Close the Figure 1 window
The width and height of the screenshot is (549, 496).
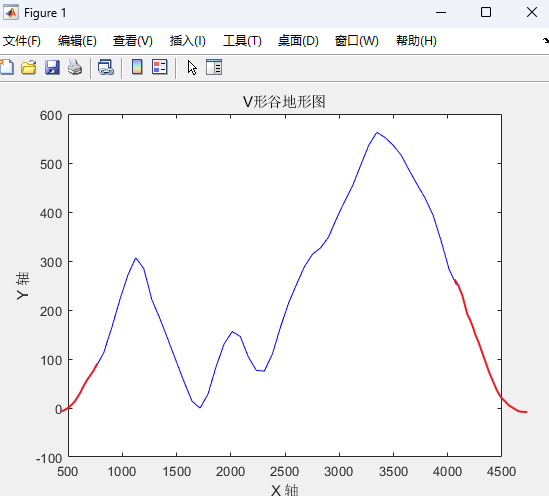[532, 13]
